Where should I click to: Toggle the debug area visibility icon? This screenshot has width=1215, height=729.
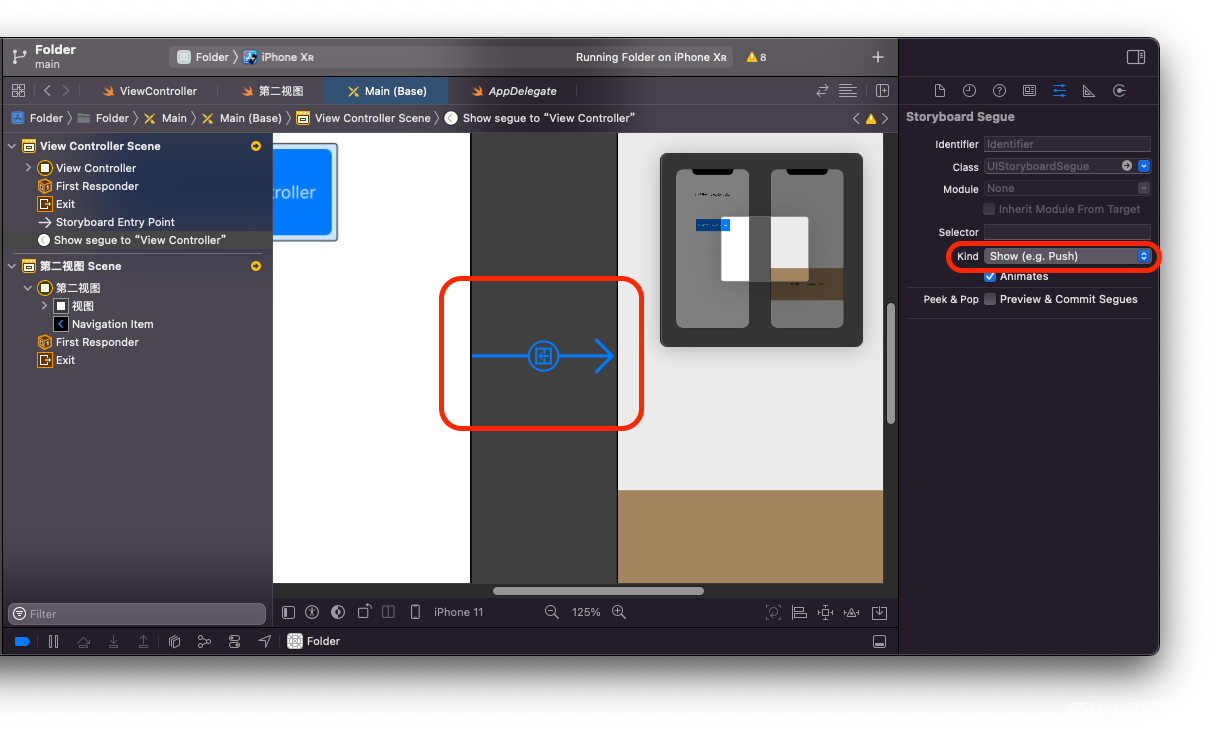click(880, 641)
